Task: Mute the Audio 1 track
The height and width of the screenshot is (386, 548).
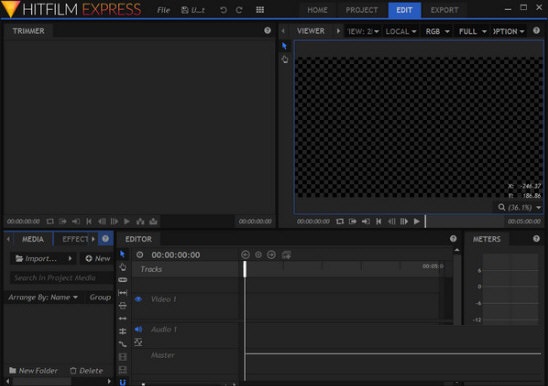Action: pos(138,329)
